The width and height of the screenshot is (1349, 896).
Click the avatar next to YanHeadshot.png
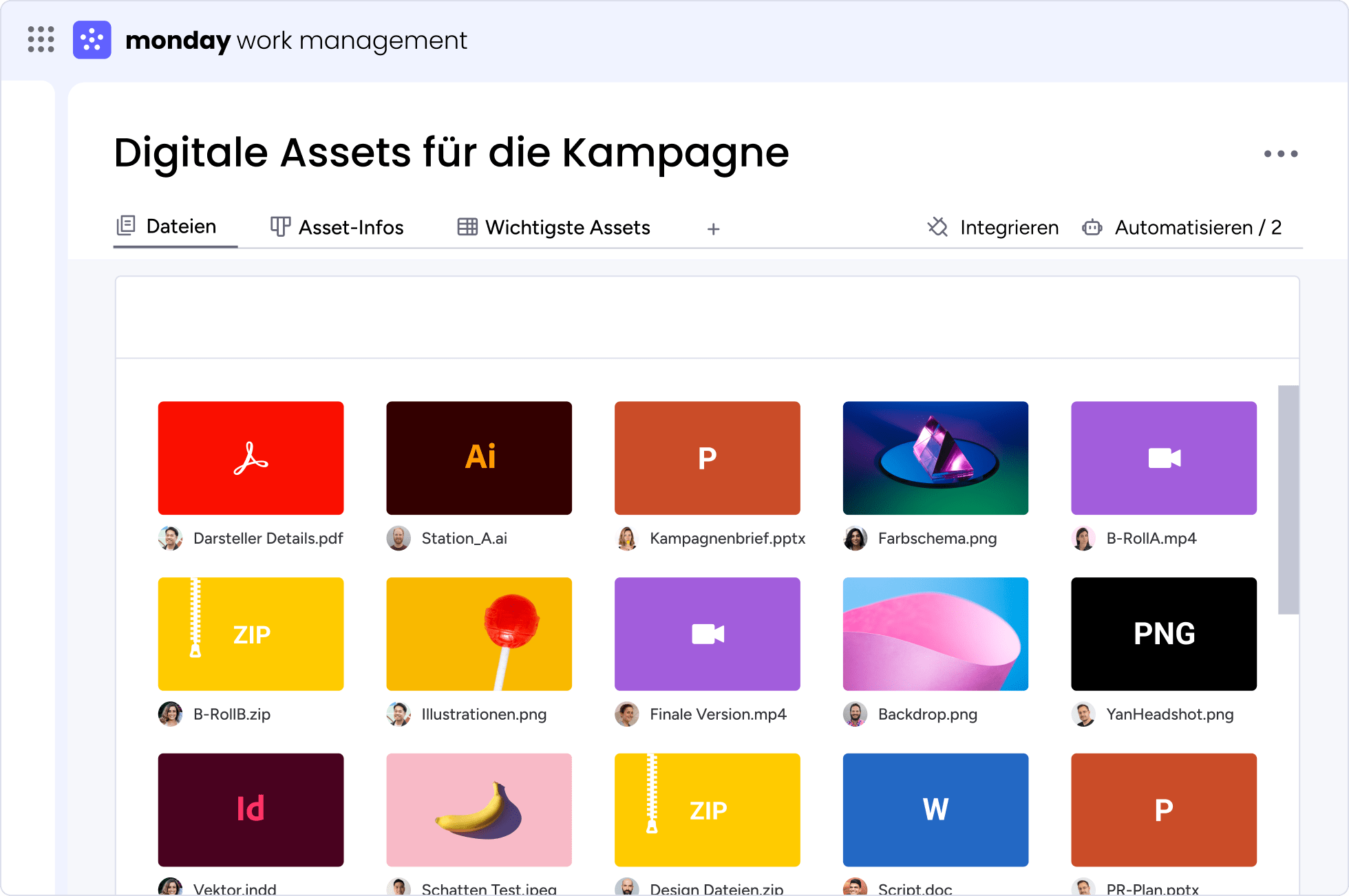pos(1083,714)
